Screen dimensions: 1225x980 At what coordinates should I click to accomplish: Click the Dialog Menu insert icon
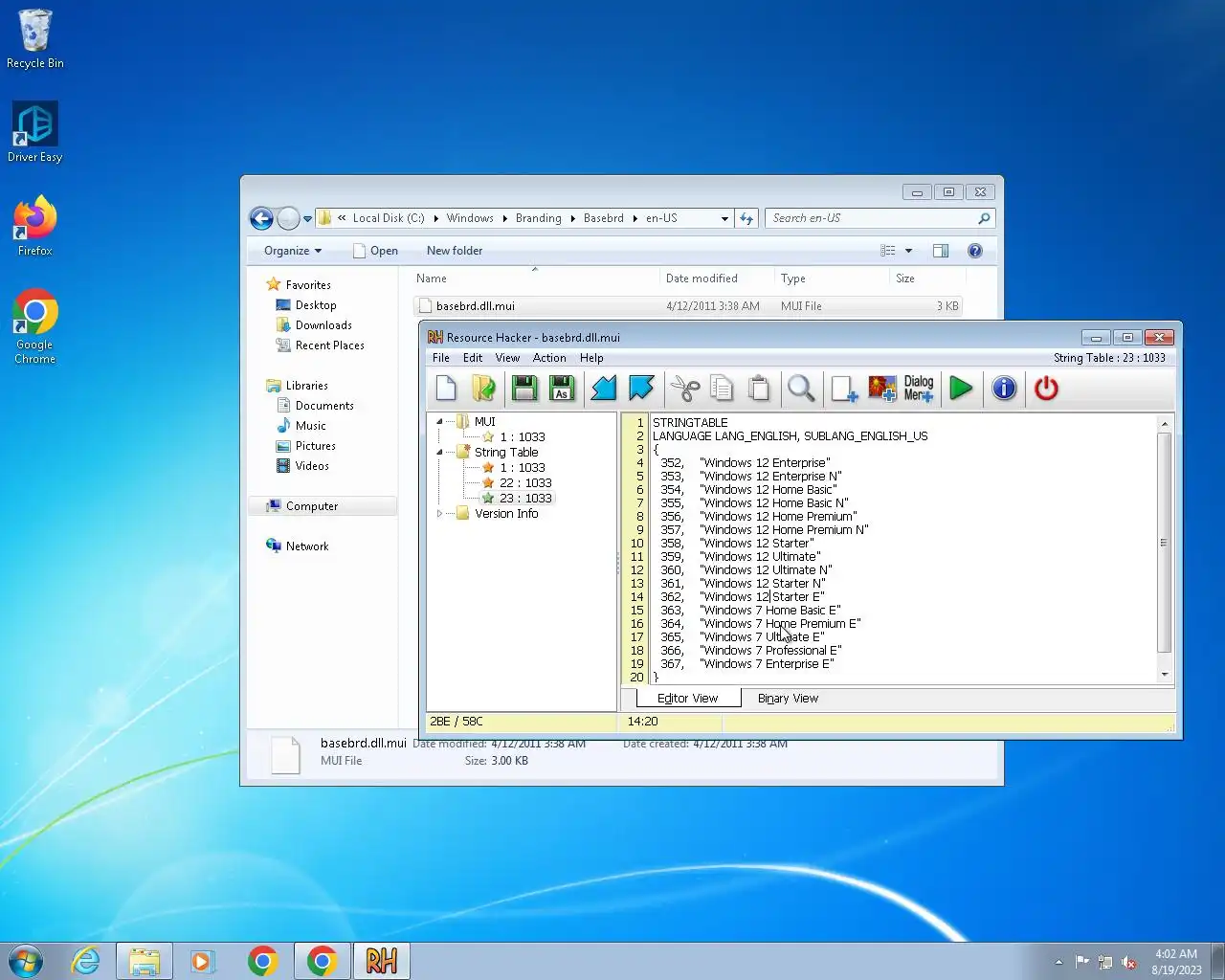pyautogui.click(x=919, y=389)
